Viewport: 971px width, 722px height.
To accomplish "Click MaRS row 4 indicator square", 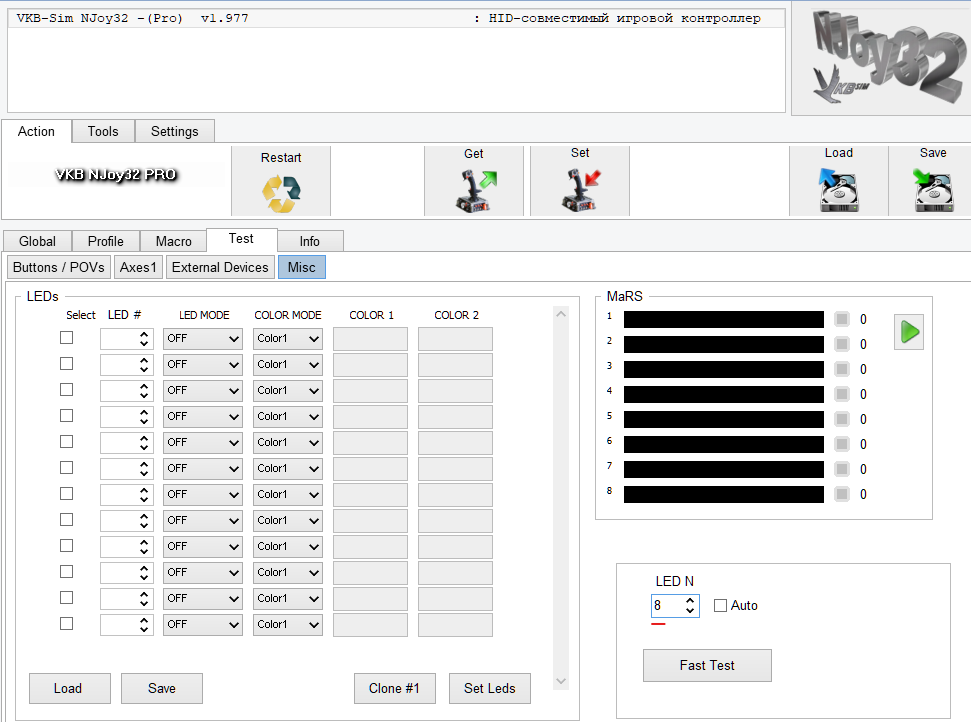I will click(x=842, y=394).
